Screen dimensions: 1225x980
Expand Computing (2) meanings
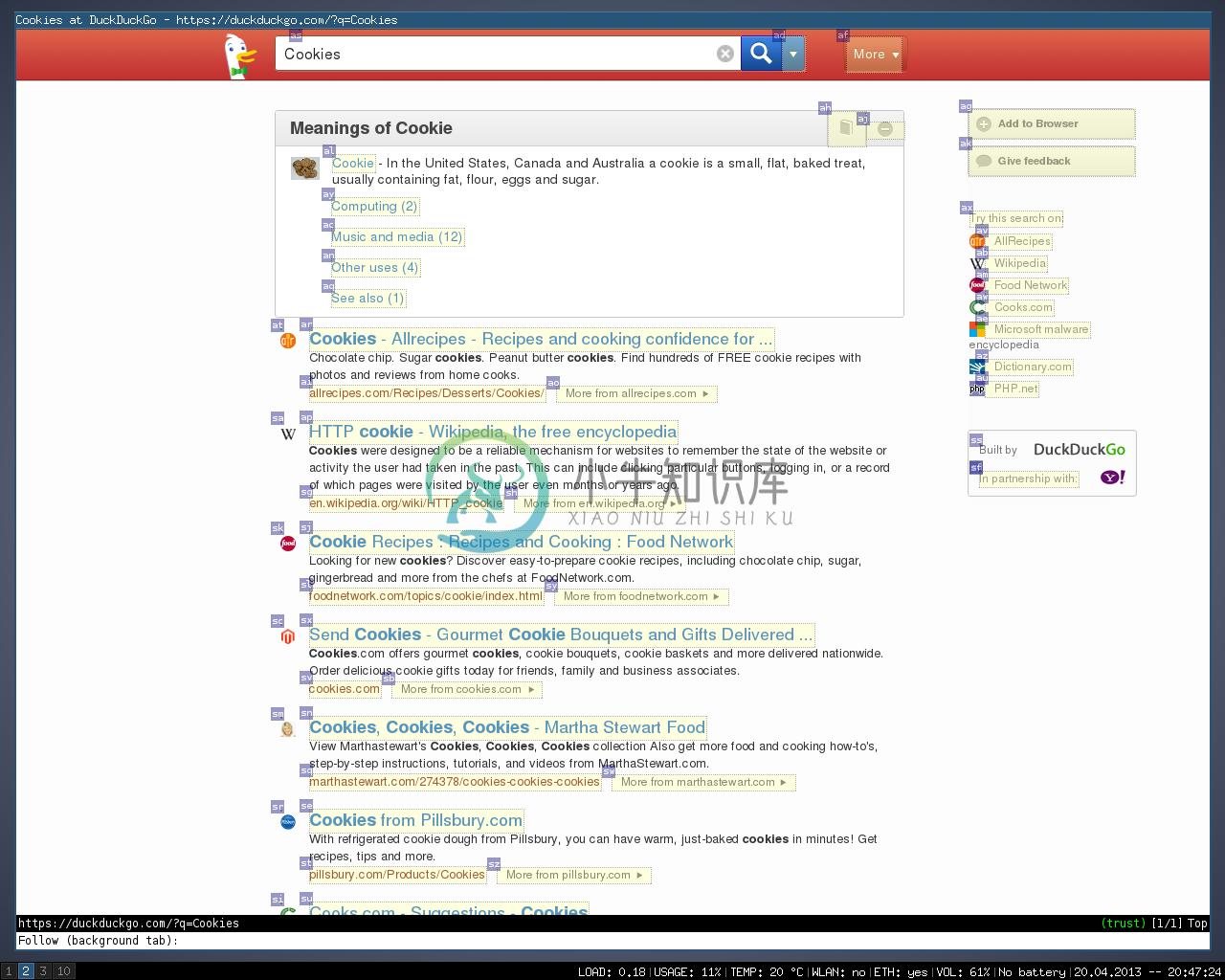point(374,206)
